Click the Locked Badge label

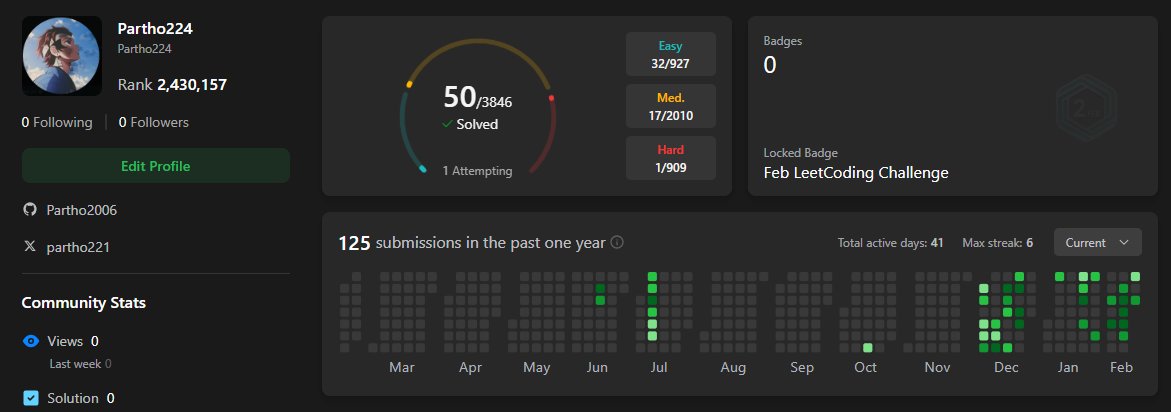coord(801,153)
